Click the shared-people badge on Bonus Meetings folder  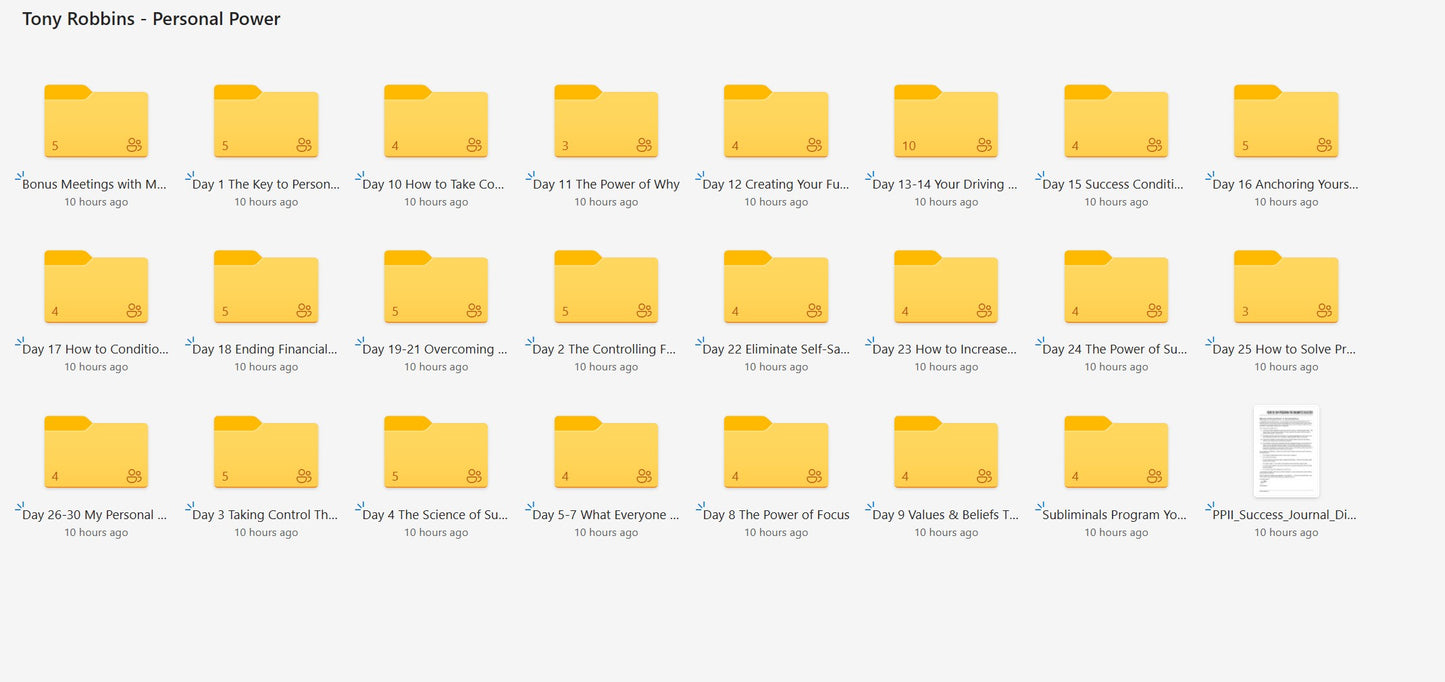point(134,145)
